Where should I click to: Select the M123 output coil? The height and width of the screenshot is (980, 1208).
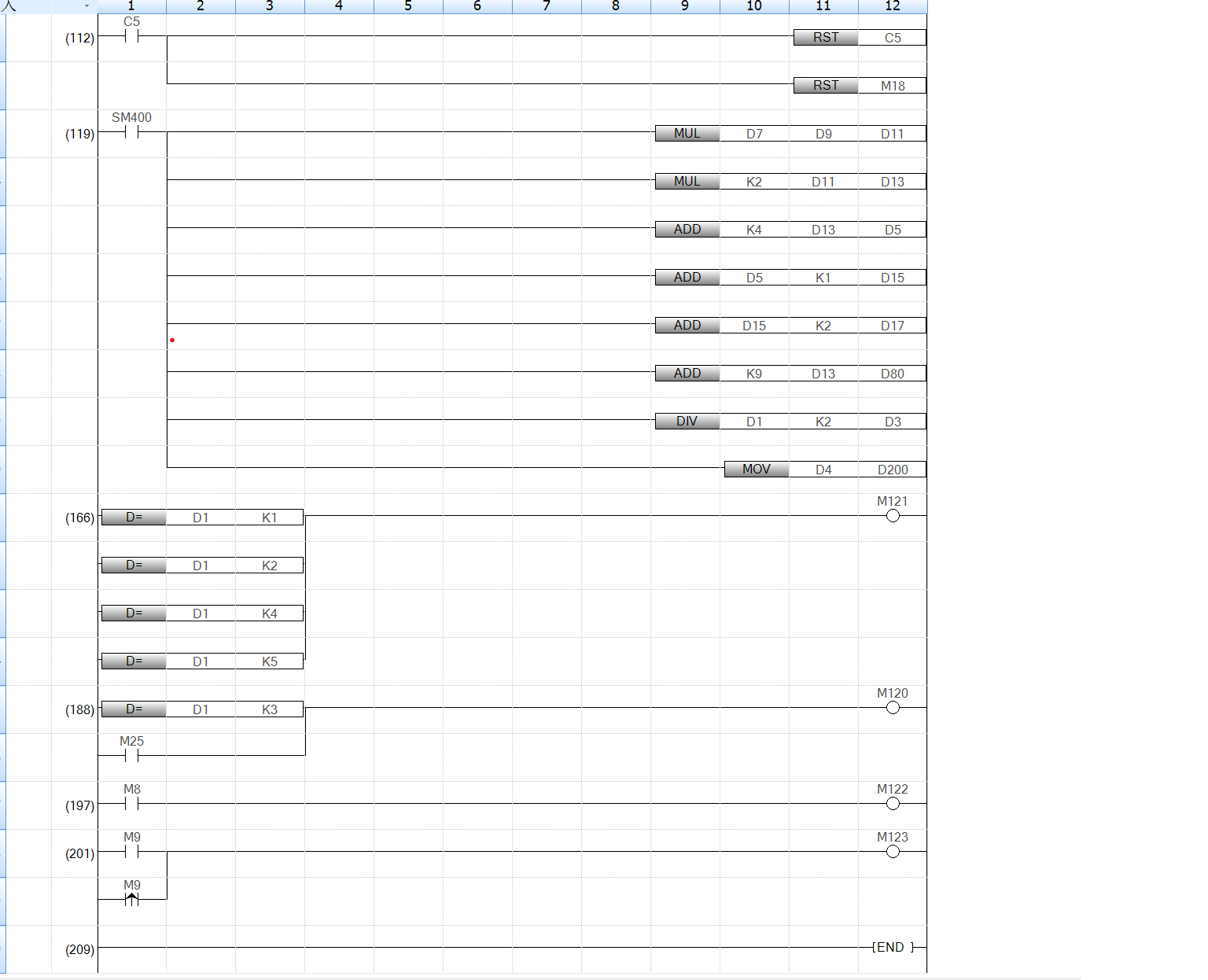[893, 852]
